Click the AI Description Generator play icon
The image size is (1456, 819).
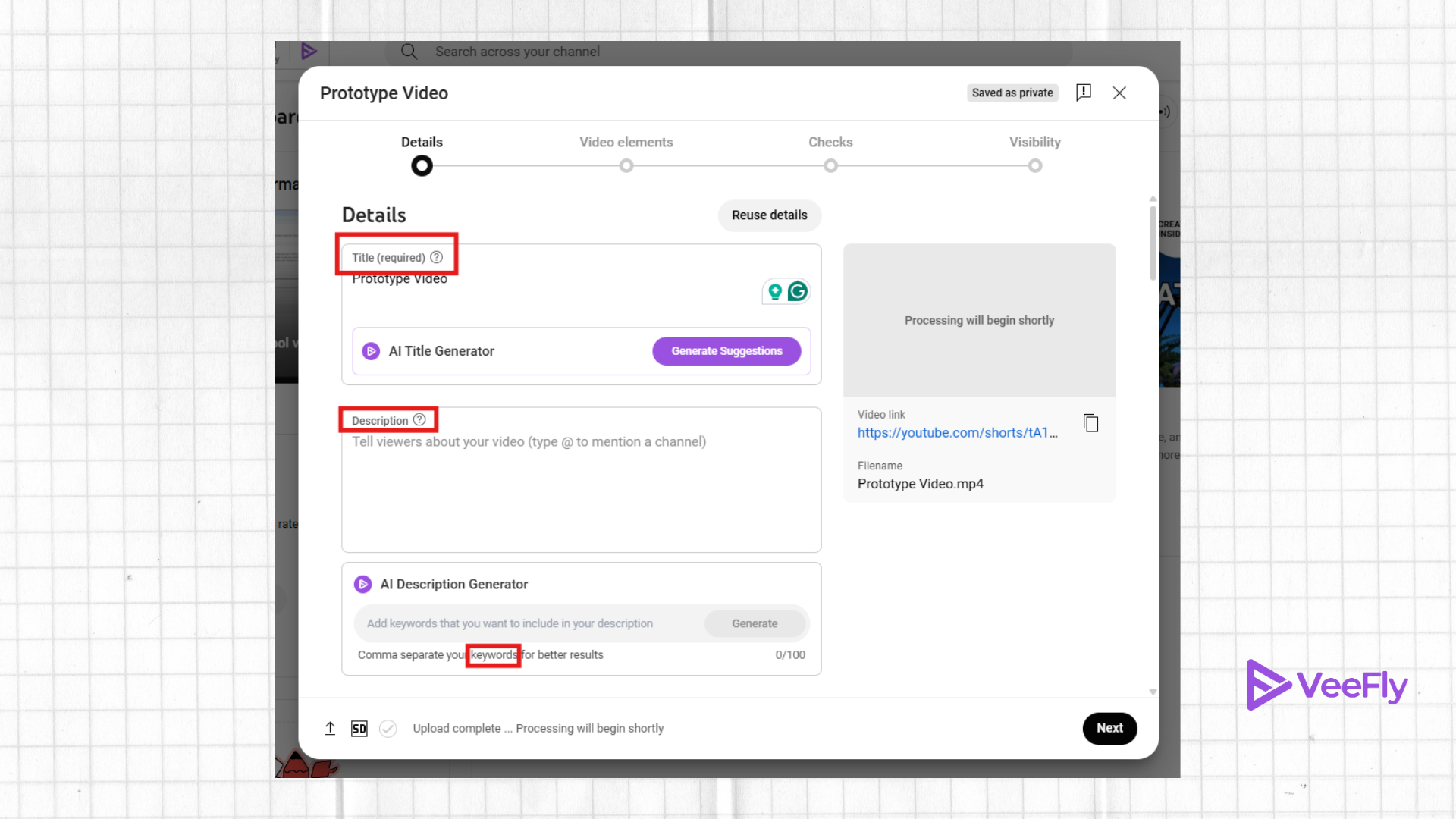[362, 584]
